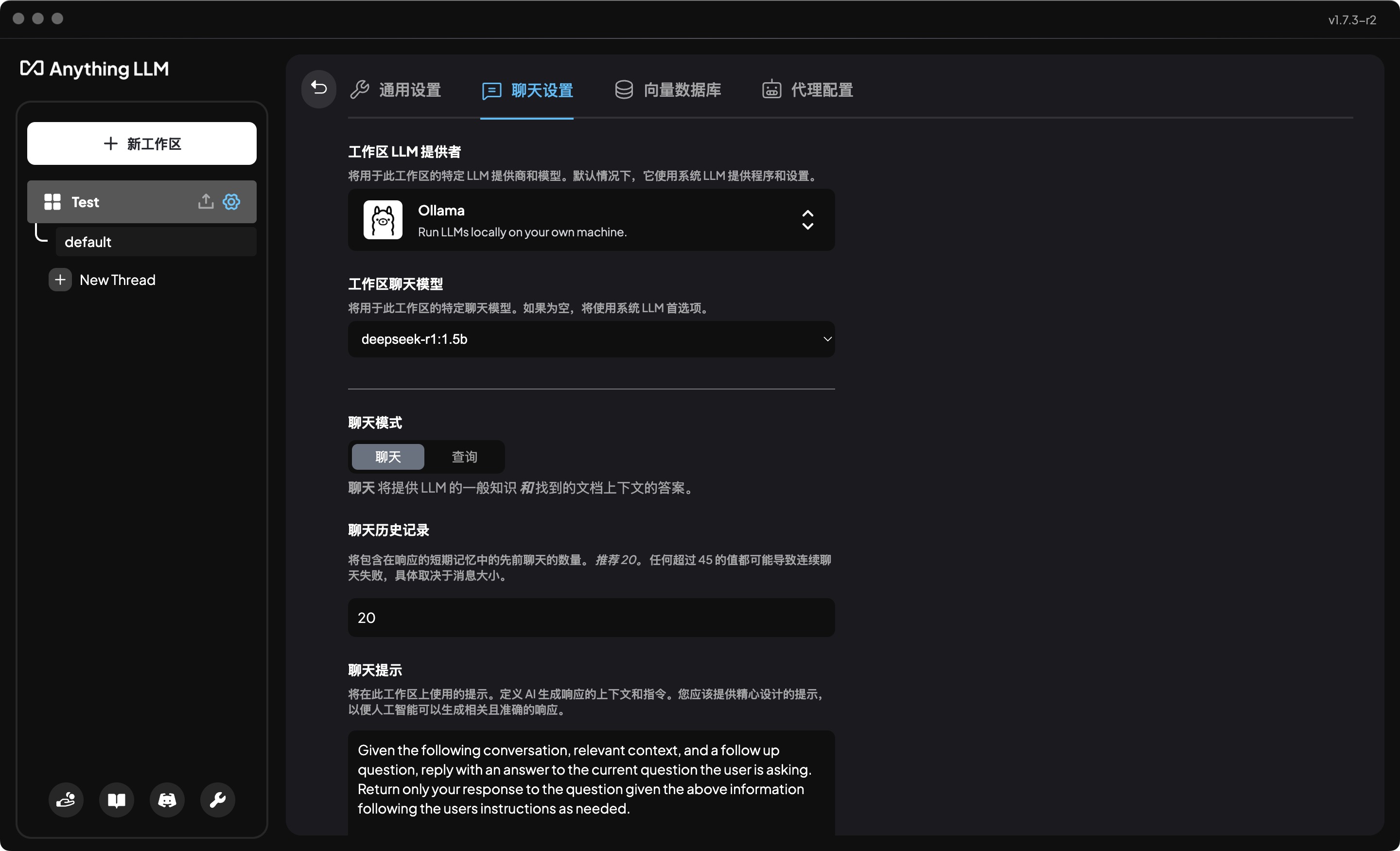Click the plus icon on 新工作区 button
Viewport: 1400px width, 851px height.
(111, 144)
